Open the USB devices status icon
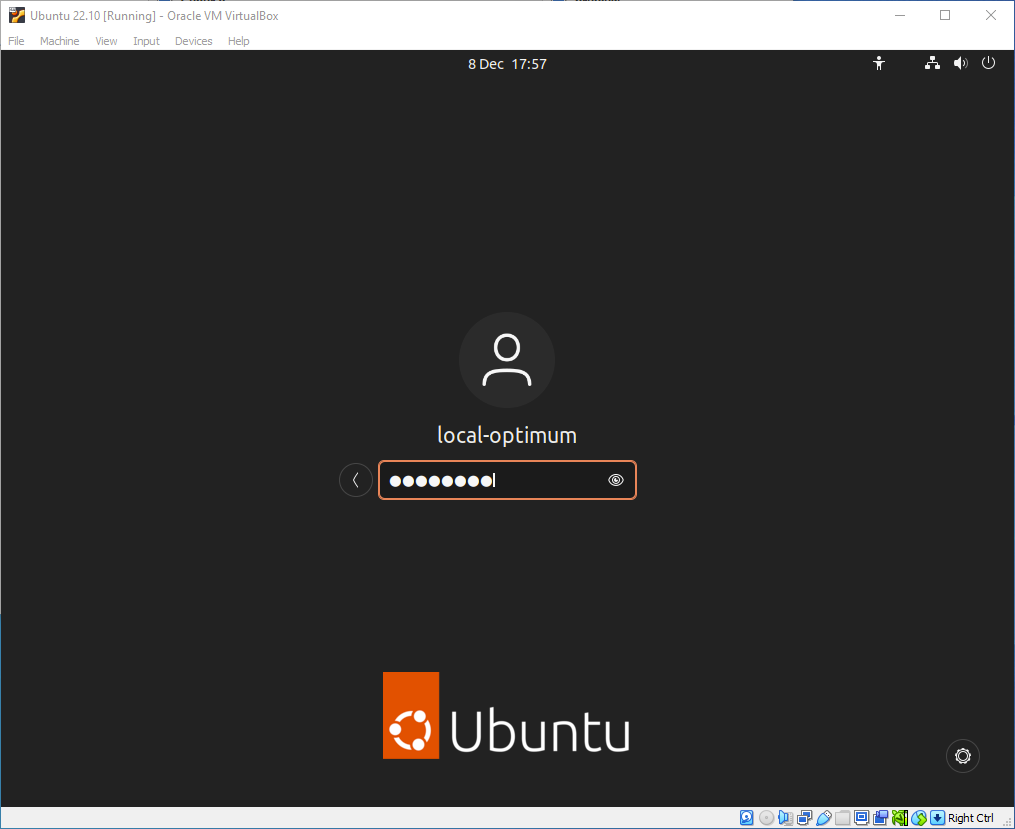The image size is (1015, 829). tap(823, 818)
